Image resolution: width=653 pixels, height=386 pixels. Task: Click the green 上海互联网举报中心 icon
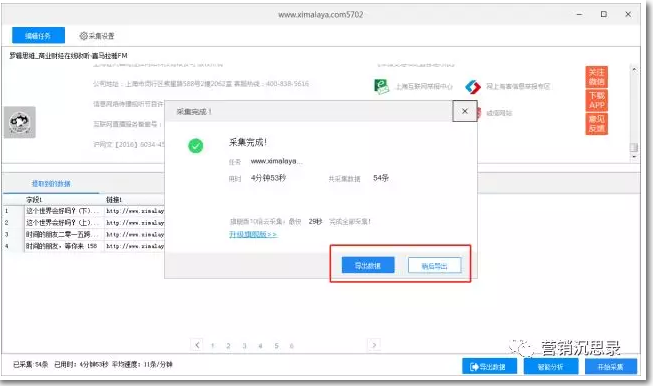381,86
